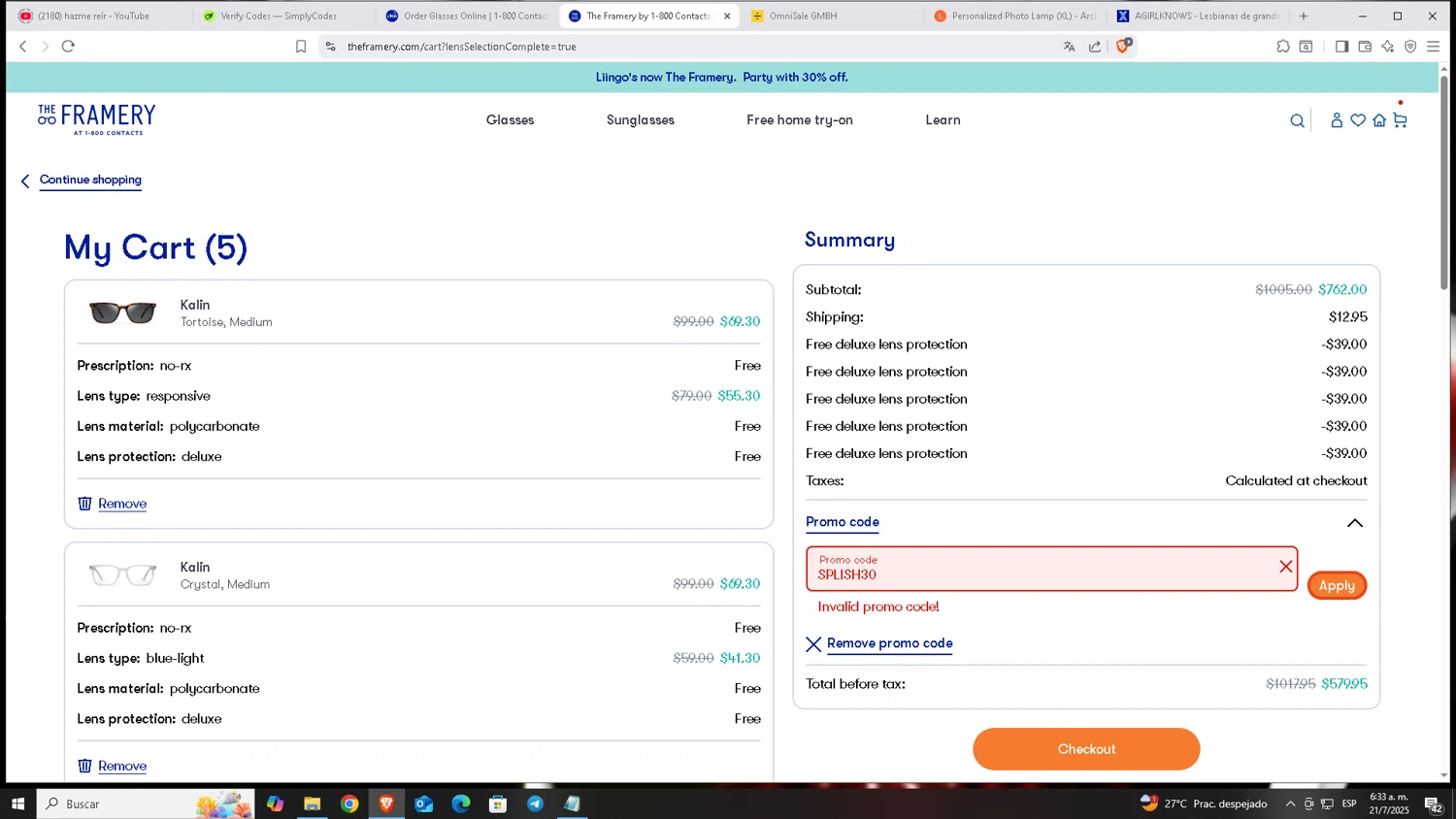Open the Learn menu
Viewport: 1456px width, 819px height.
pos(943,120)
